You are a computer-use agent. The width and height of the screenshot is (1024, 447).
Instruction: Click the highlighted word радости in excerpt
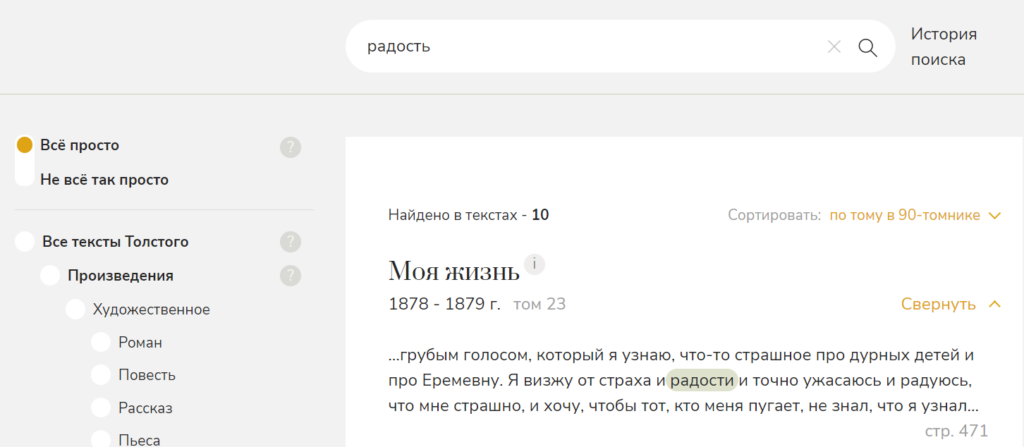pyautogui.click(x=702, y=380)
